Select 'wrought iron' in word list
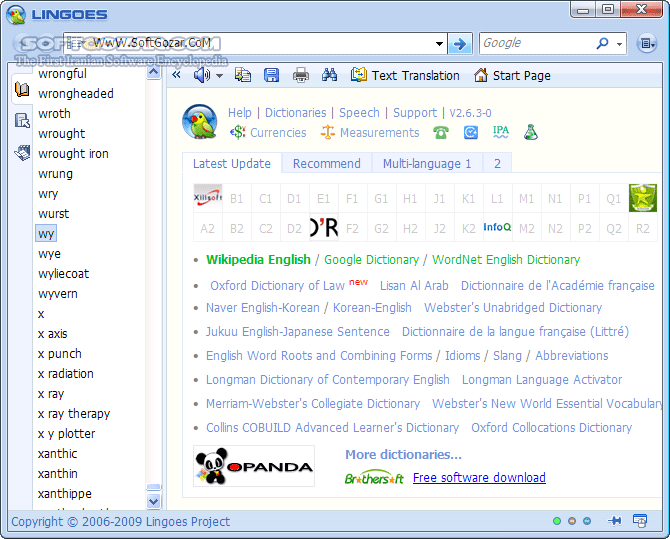 tap(73, 154)
